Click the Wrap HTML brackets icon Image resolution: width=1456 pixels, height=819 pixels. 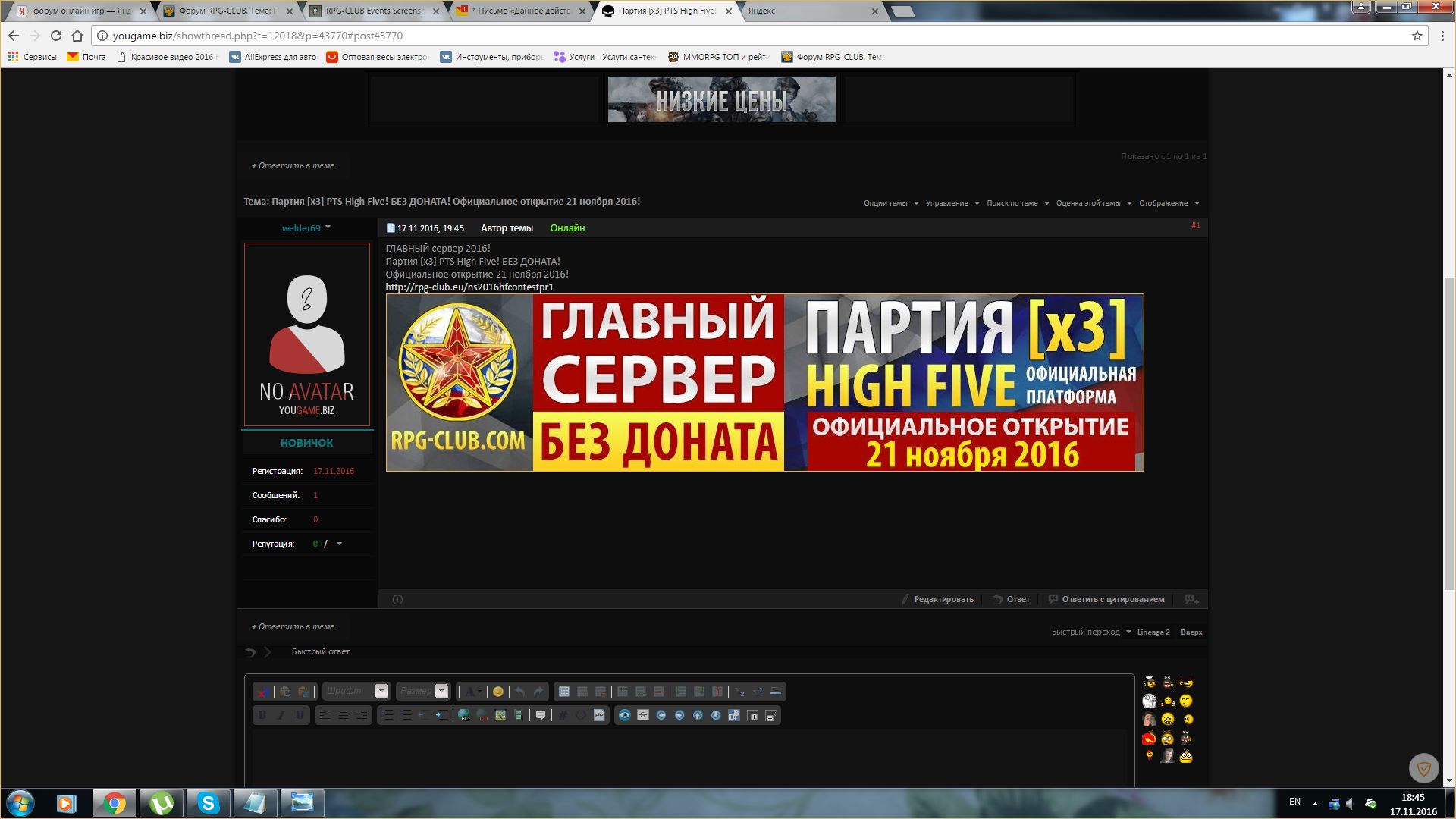(x=581, y=715)
